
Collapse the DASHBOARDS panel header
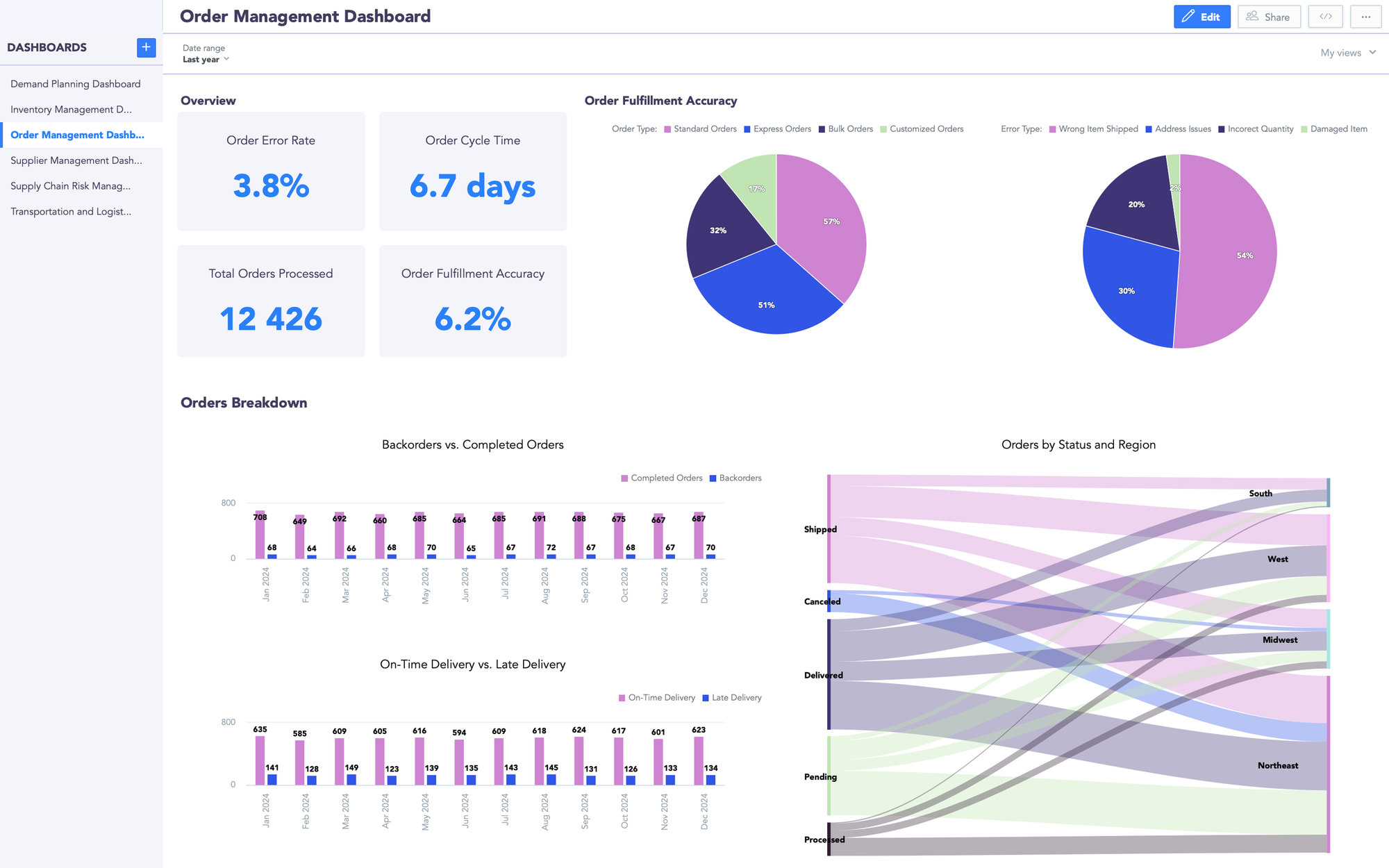(47, 47)
